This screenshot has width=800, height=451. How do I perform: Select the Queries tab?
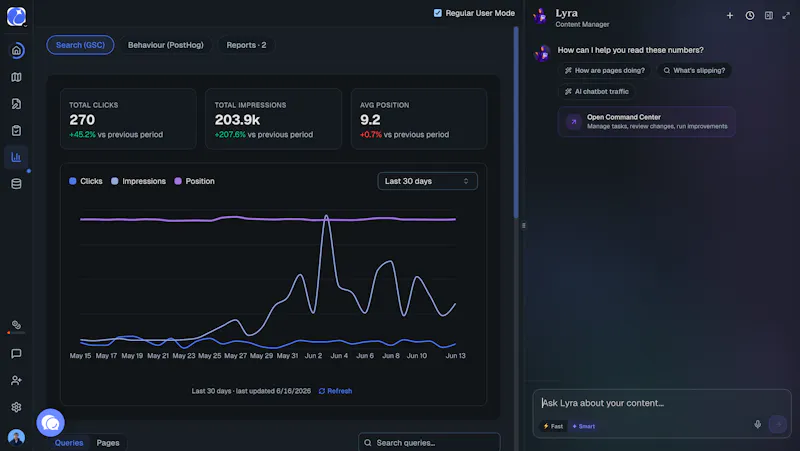(x=69, y=443)
